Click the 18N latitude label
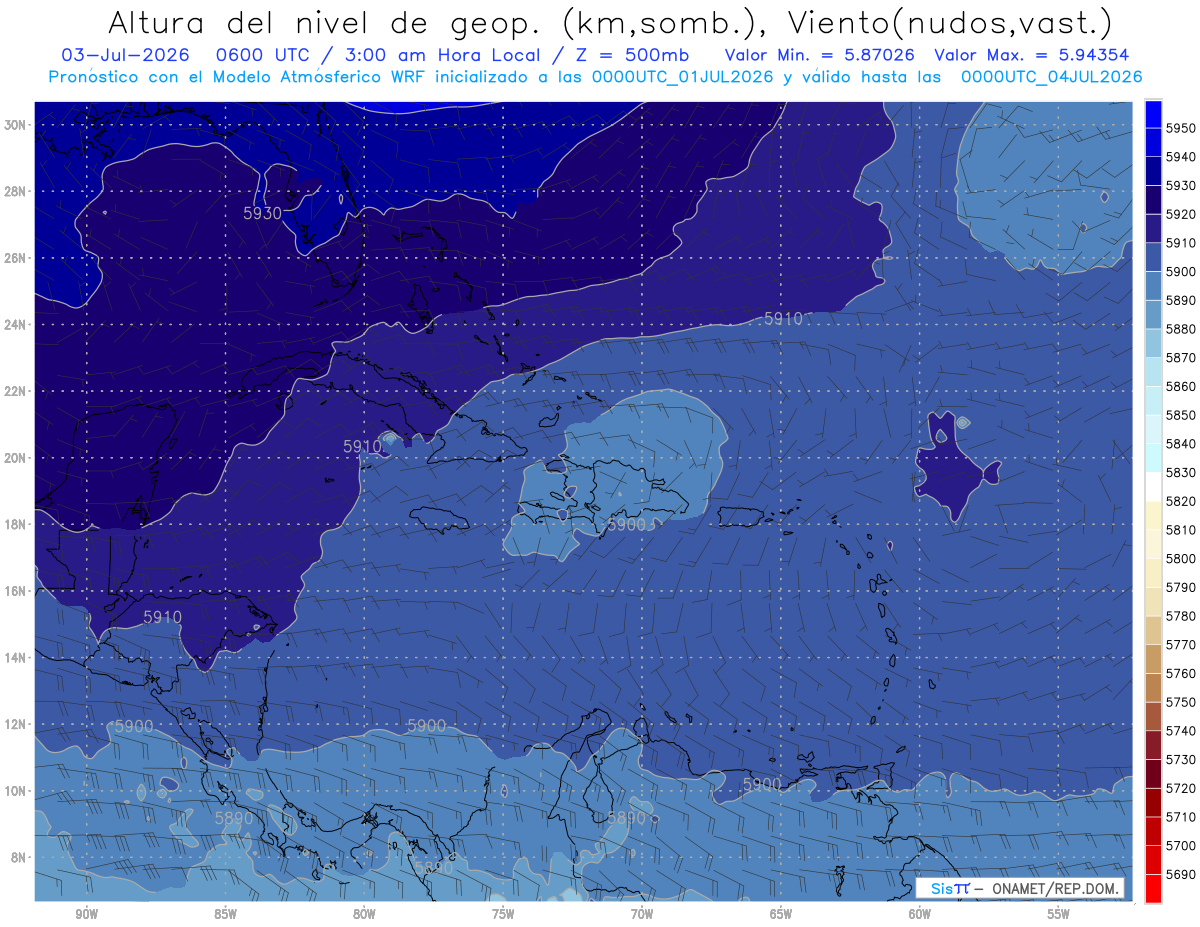The width and height of the screenshot is (1200, 927). pos(17,525)
